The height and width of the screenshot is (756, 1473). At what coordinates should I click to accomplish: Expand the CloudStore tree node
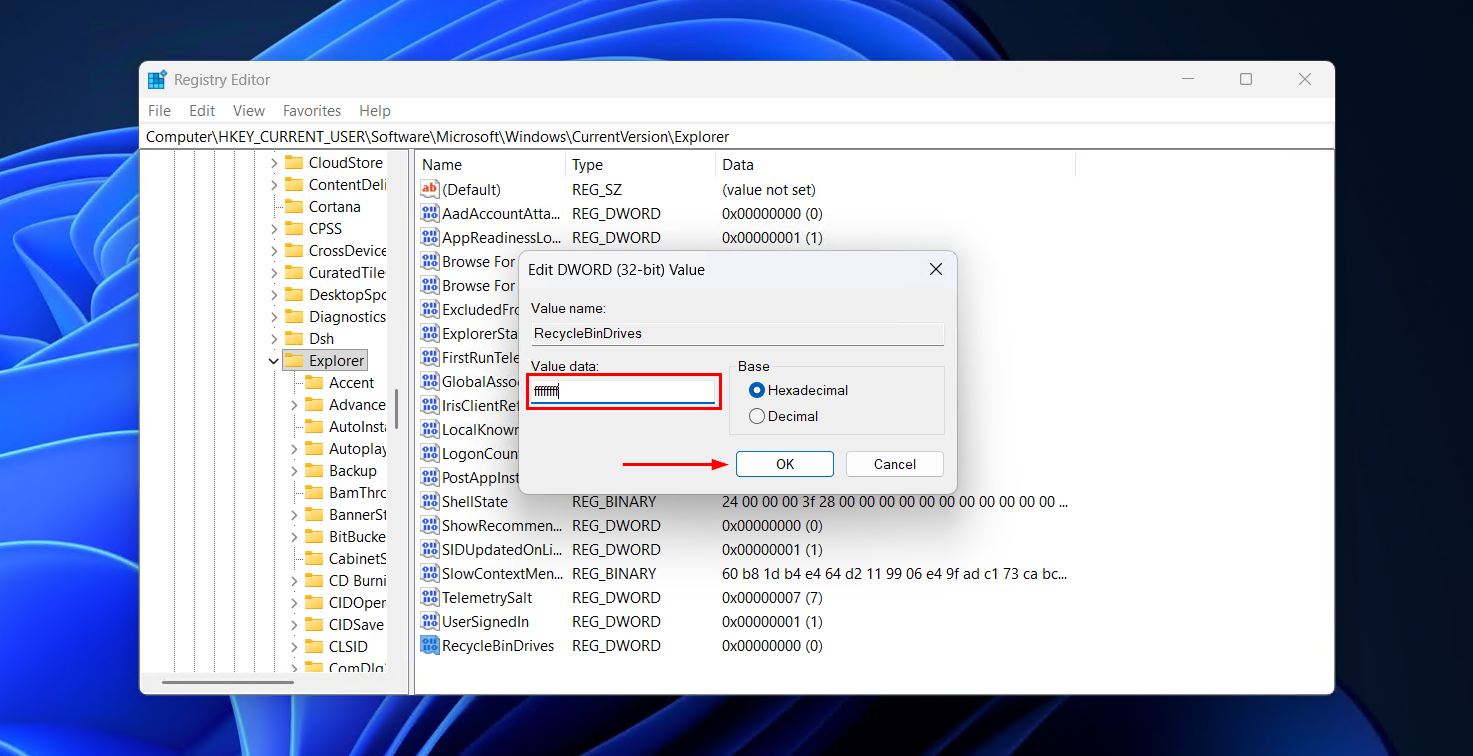[x=274, y=162]
